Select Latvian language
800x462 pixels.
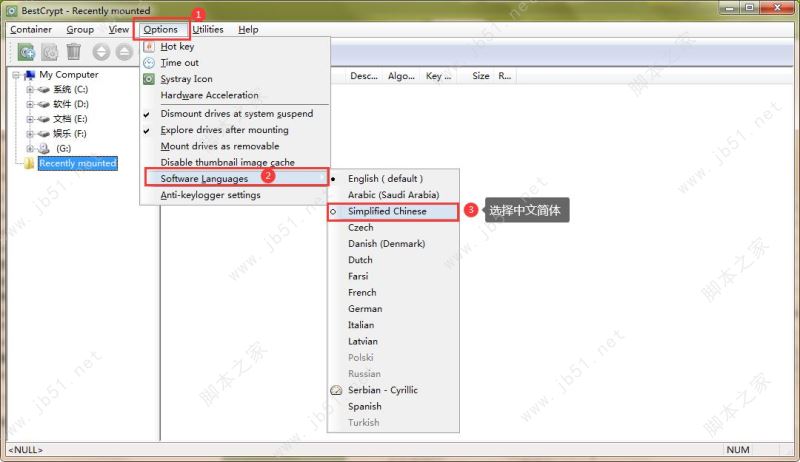click(393, 342)
